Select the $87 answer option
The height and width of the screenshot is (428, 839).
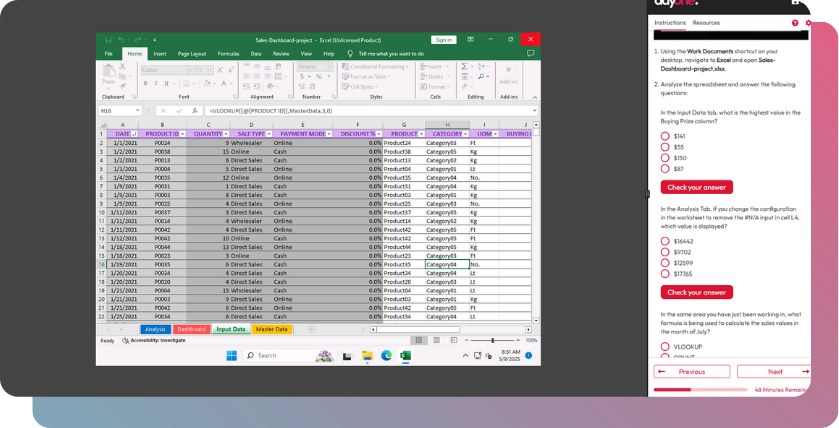coord(665,169)
